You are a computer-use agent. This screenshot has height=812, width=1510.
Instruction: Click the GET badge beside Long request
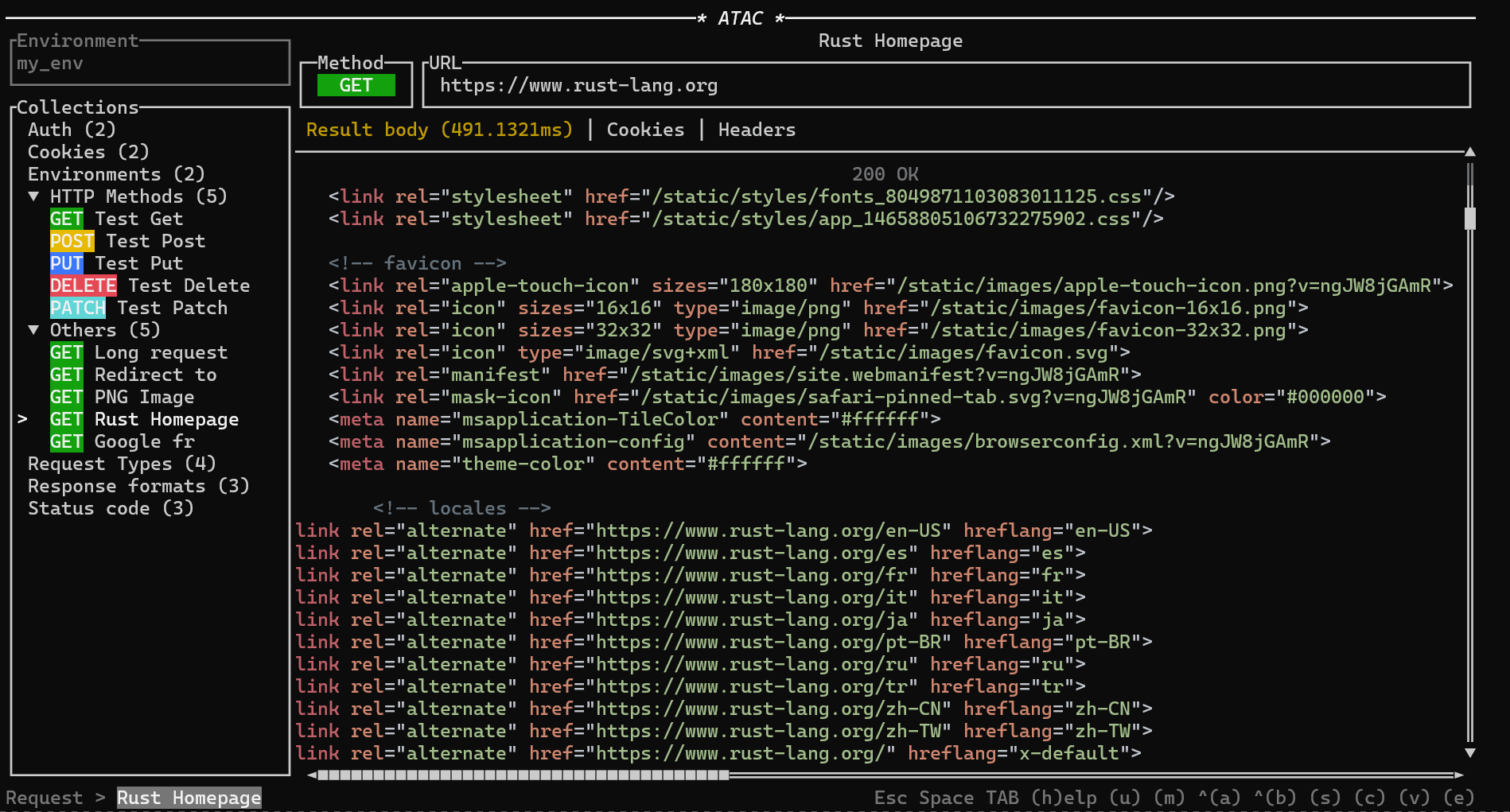pyautogui.click(x=66, y=352)
